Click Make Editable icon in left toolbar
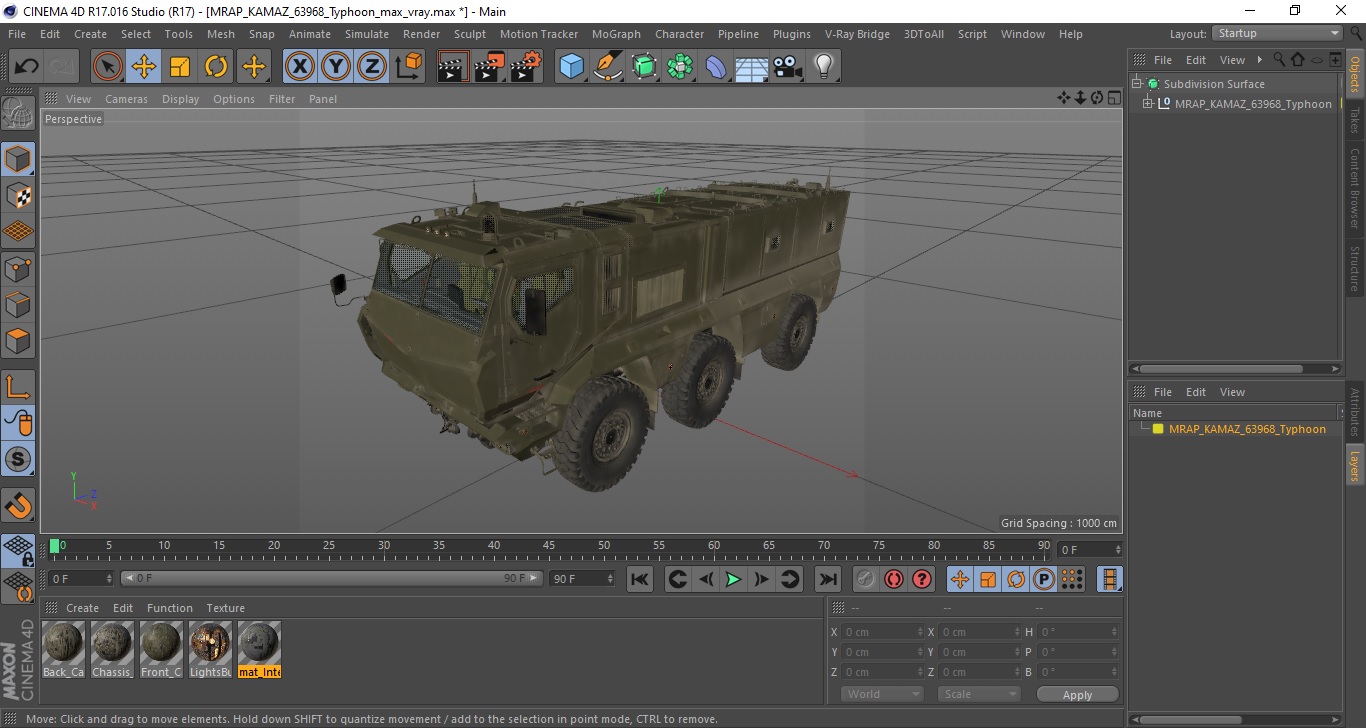Screen dimensions: 1366x728 pos(18,112)
